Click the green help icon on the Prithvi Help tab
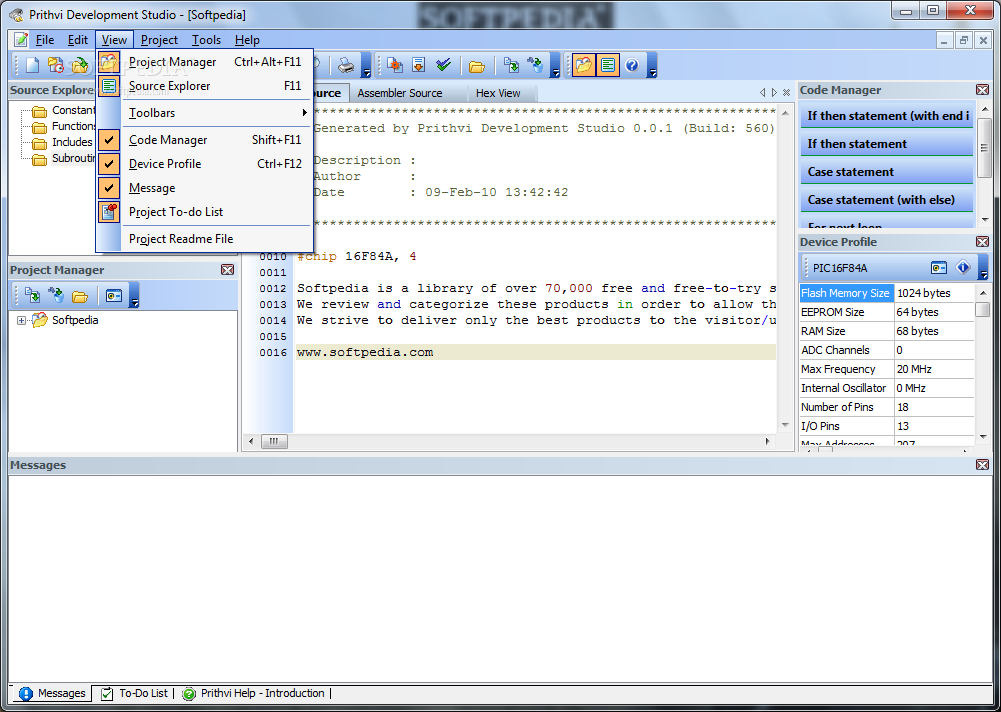 click(x=189, y=693)
